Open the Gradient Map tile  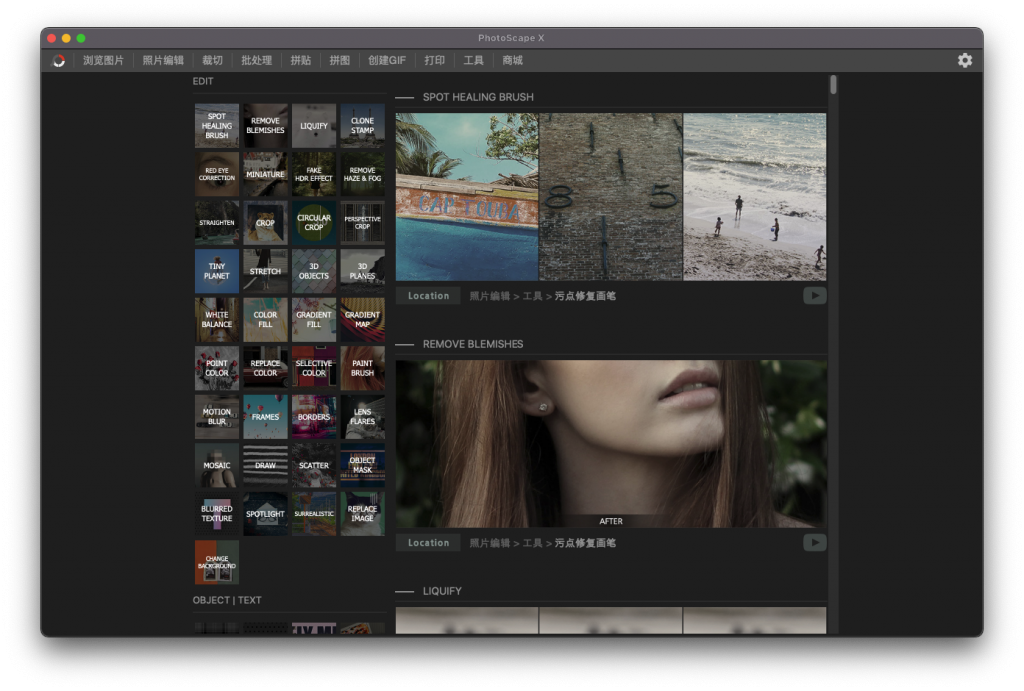(362, 320)
